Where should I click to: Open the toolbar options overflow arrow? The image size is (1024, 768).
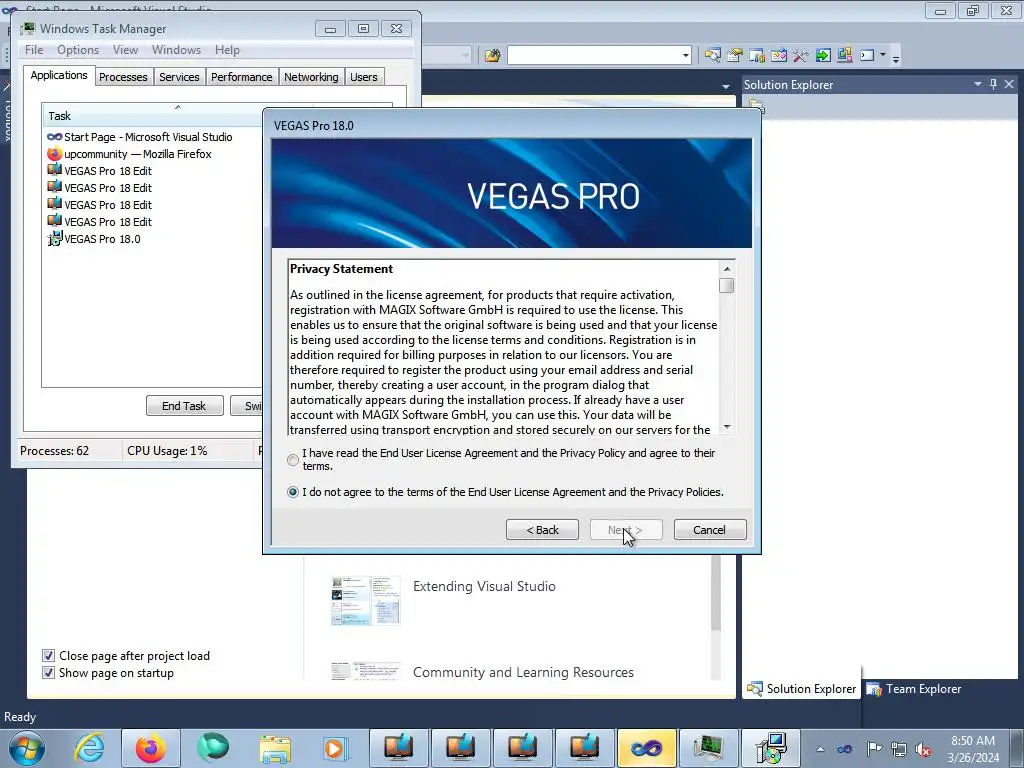tap(896, 58)
